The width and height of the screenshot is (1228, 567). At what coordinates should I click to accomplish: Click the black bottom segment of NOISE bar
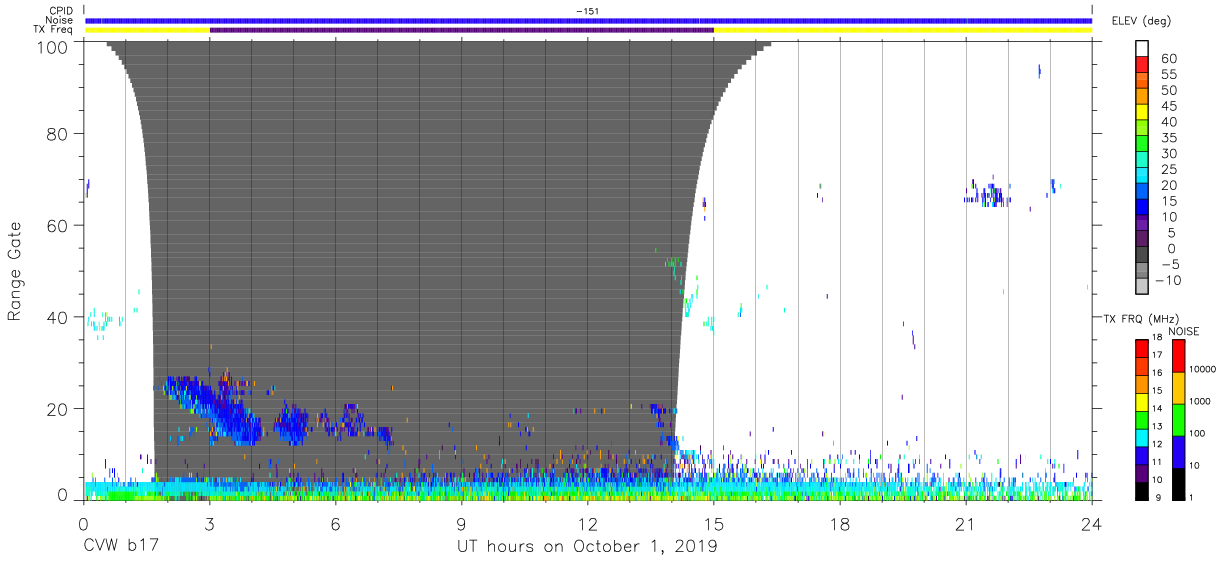click(x=1178, y=483)
